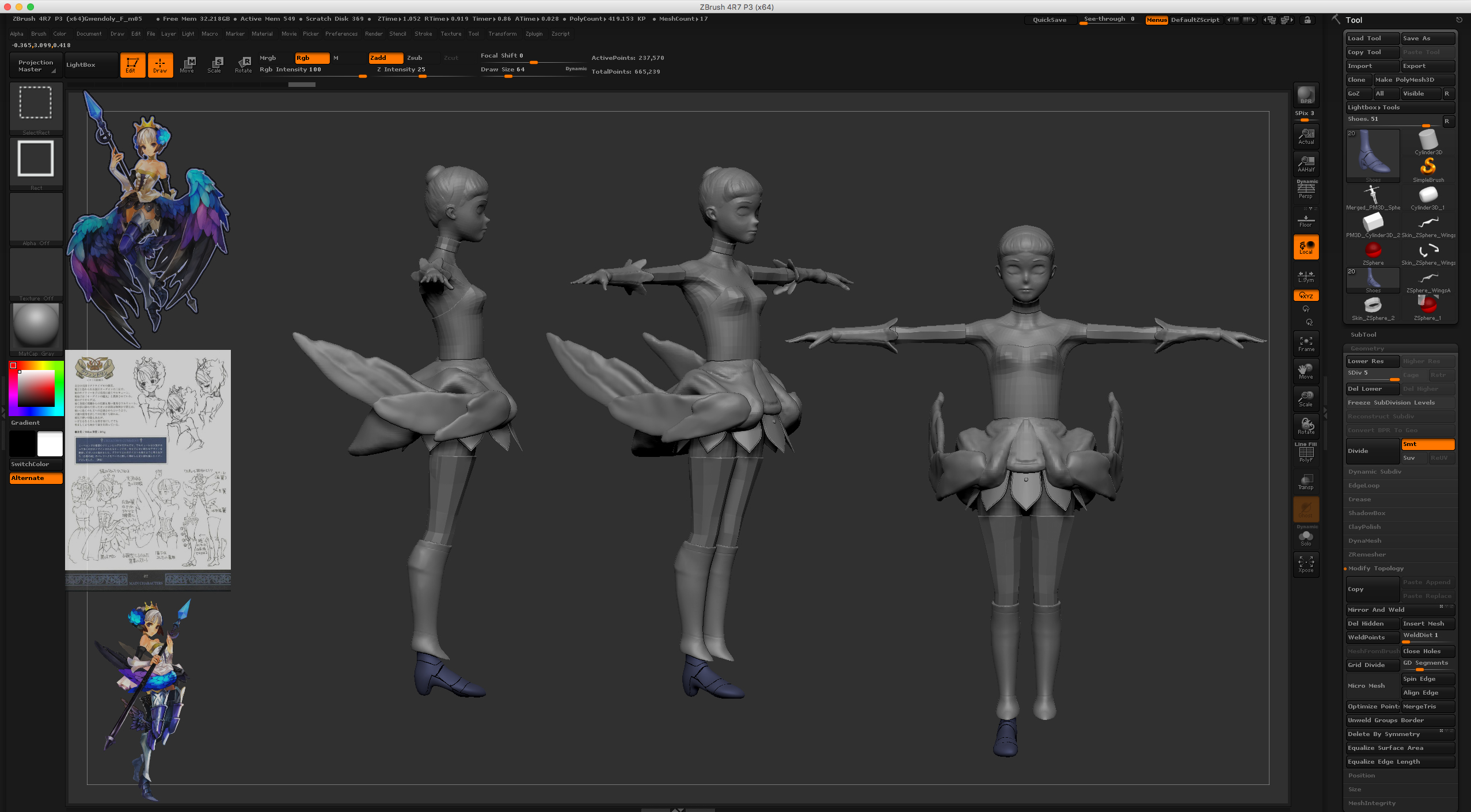
Task: Expand the EdgeLoop section
Action: point(1364,486)
